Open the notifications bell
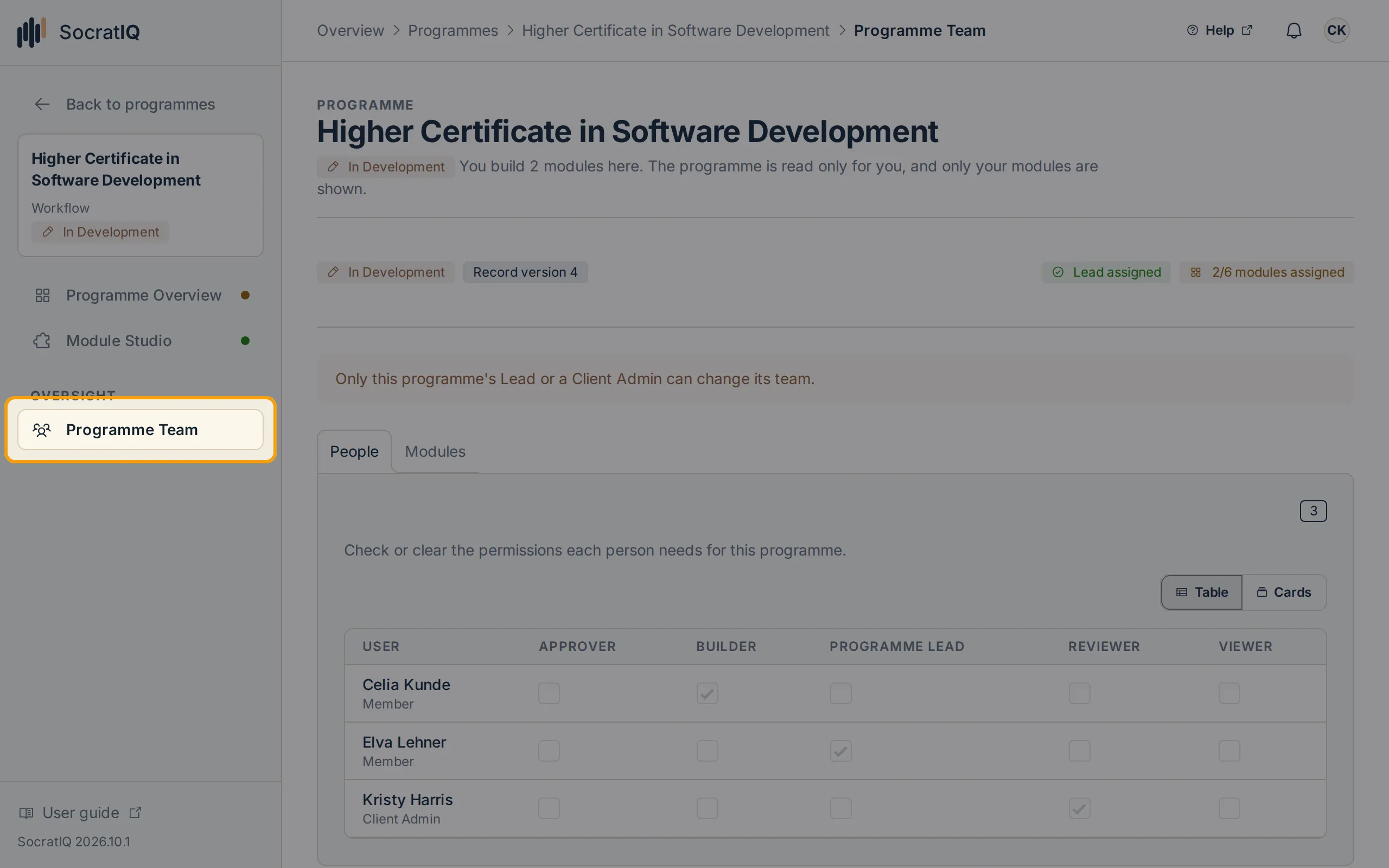 pos(1294,30)
